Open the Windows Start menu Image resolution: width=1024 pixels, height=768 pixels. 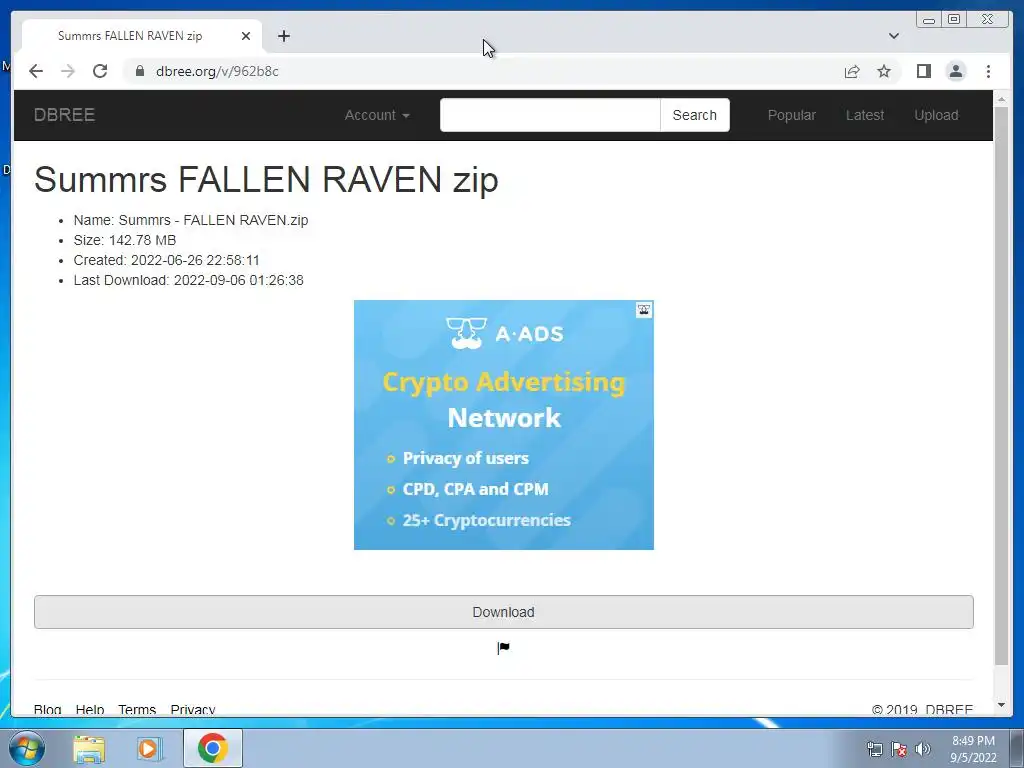[x=26, y=748]
